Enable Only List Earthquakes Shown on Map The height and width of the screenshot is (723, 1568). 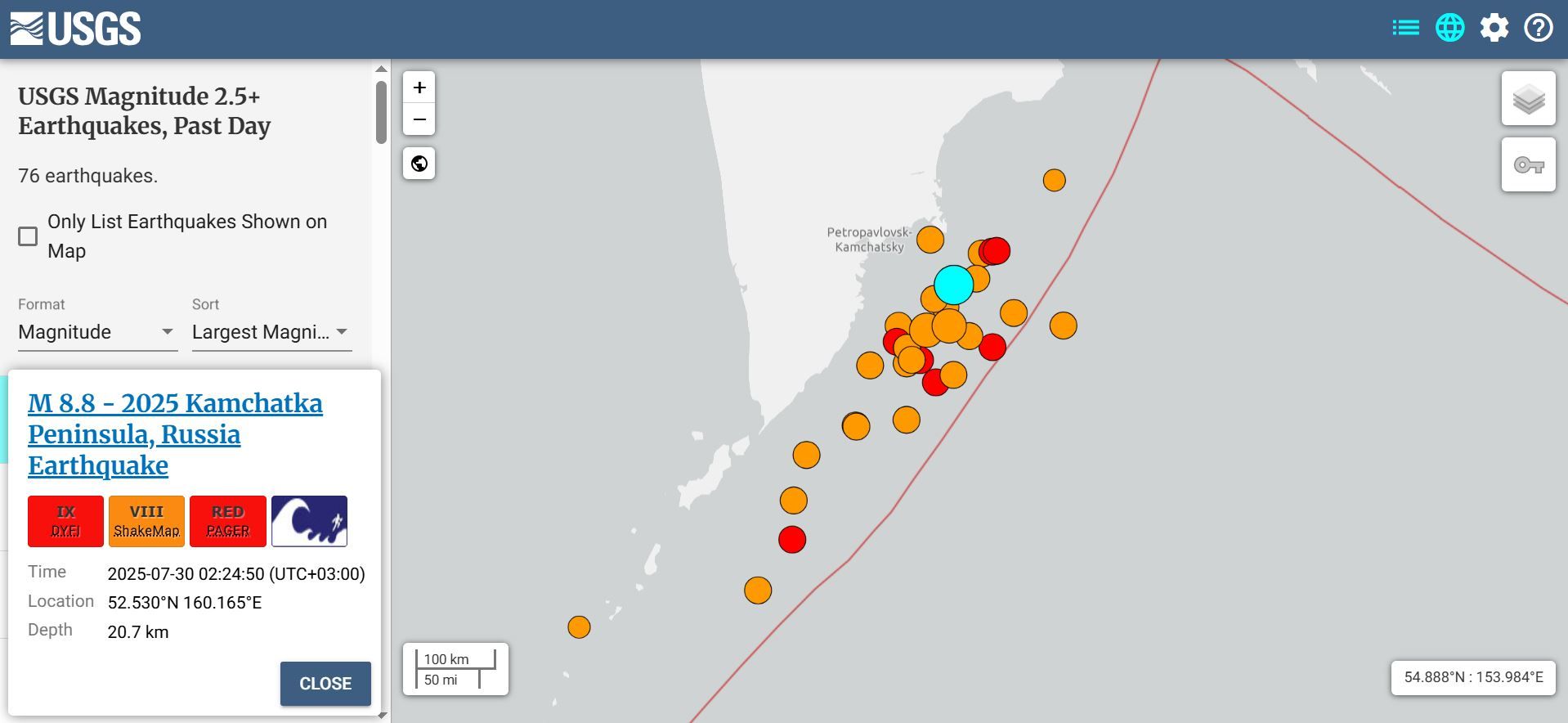pos(28,236)
